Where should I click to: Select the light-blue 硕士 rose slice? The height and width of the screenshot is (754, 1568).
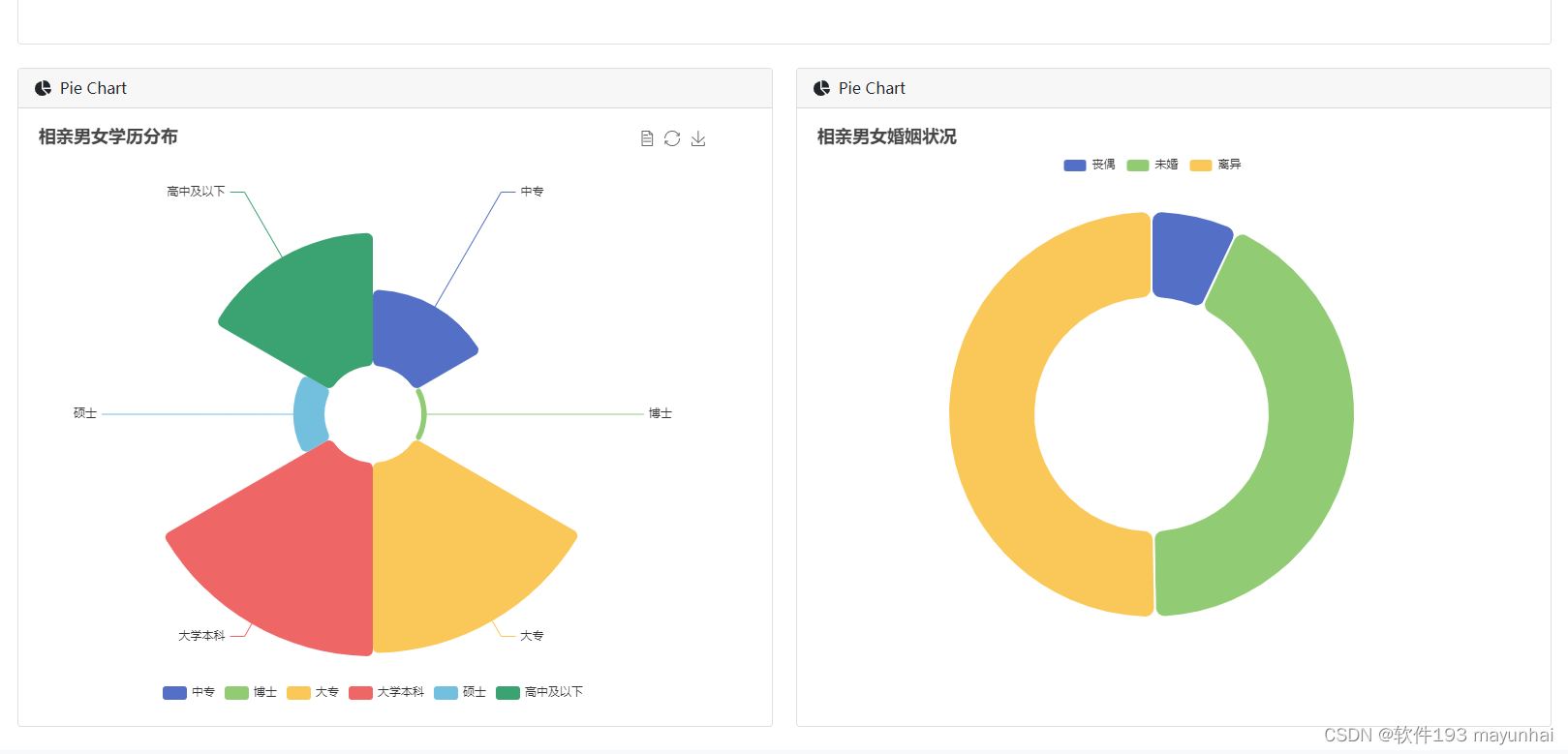pyautogui.click(x=310, y=414)
